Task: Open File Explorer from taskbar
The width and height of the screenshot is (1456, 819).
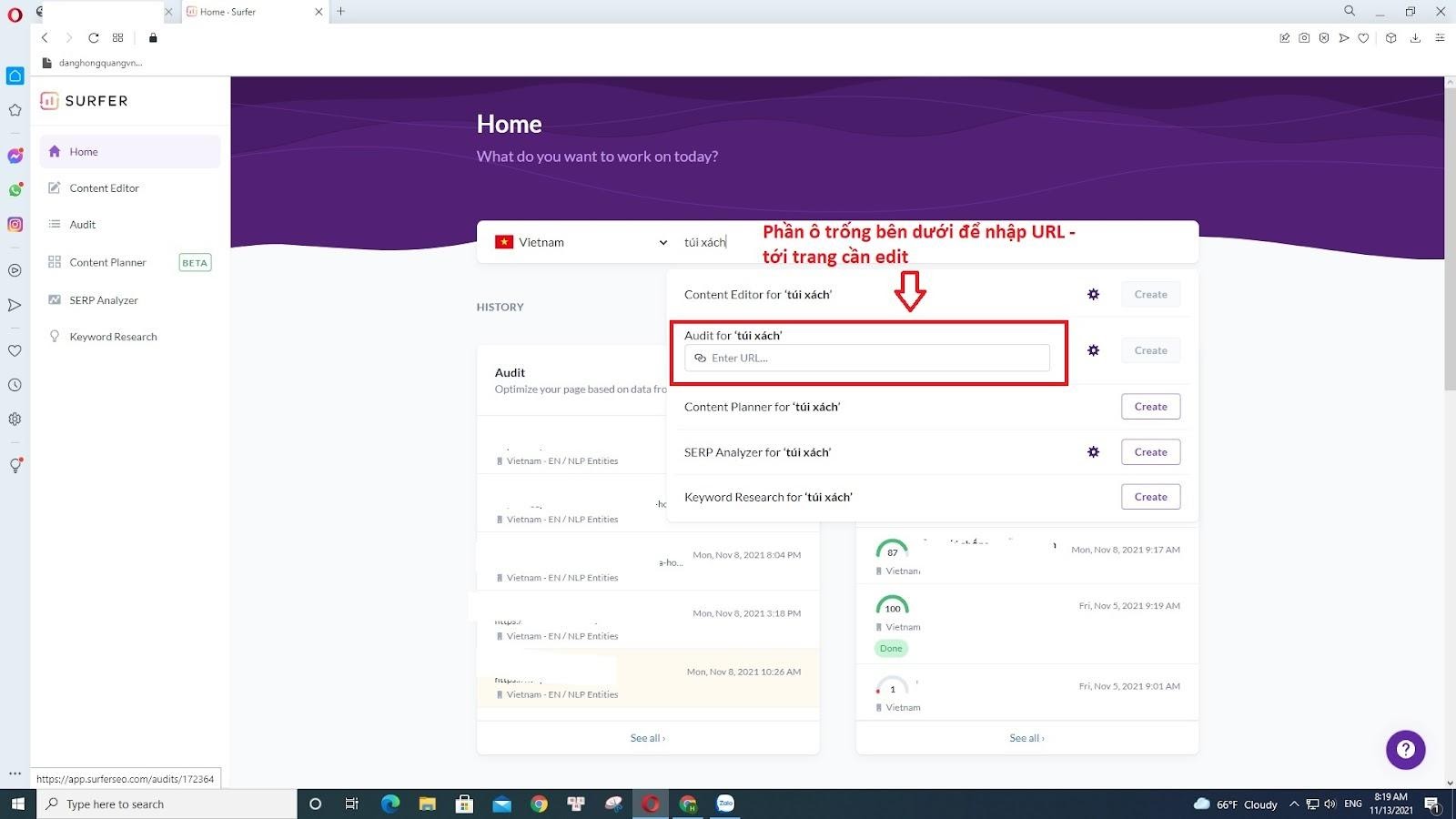Action: click(x=428, y=804)
